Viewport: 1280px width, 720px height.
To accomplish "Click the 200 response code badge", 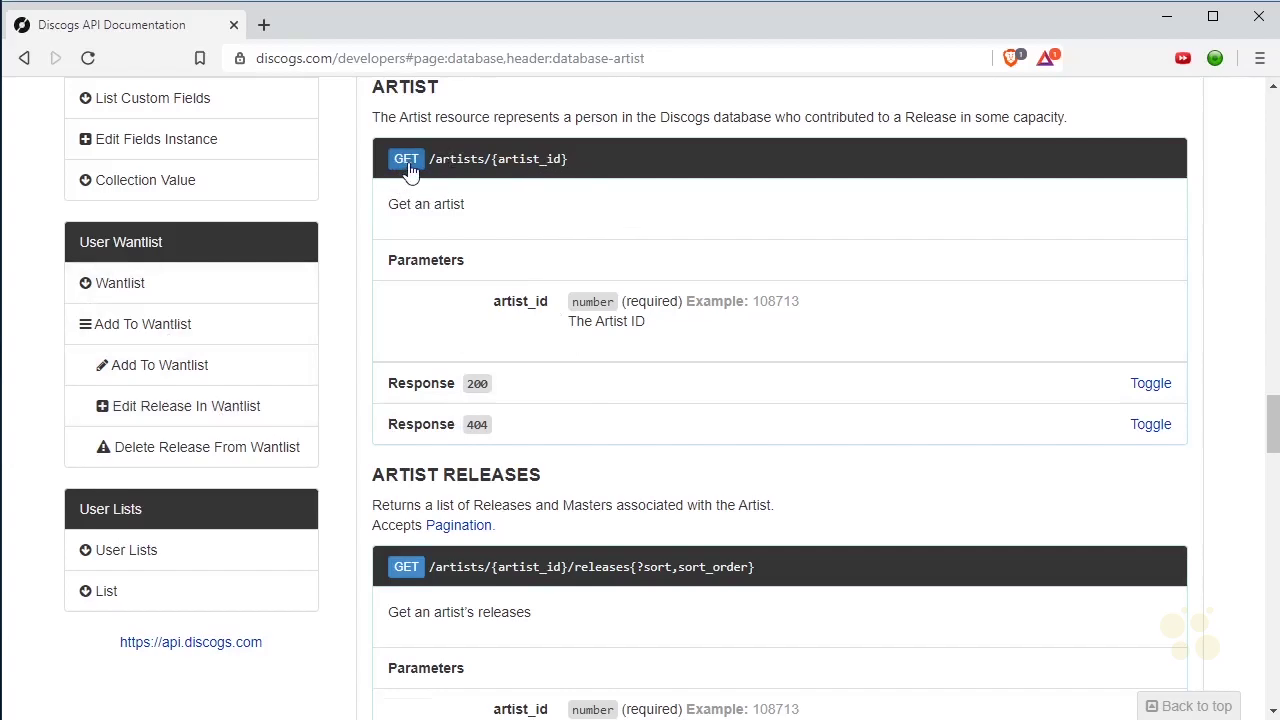I will [477, 384].
